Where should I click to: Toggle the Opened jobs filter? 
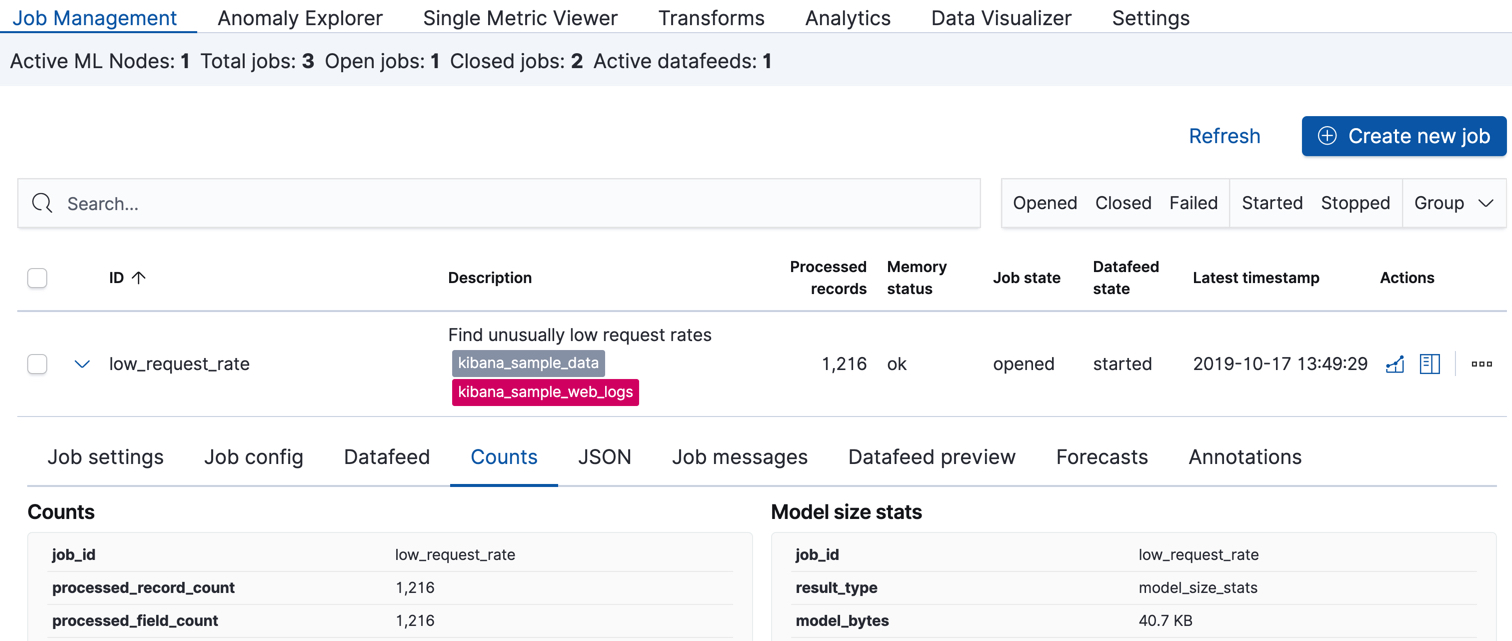1045,203
